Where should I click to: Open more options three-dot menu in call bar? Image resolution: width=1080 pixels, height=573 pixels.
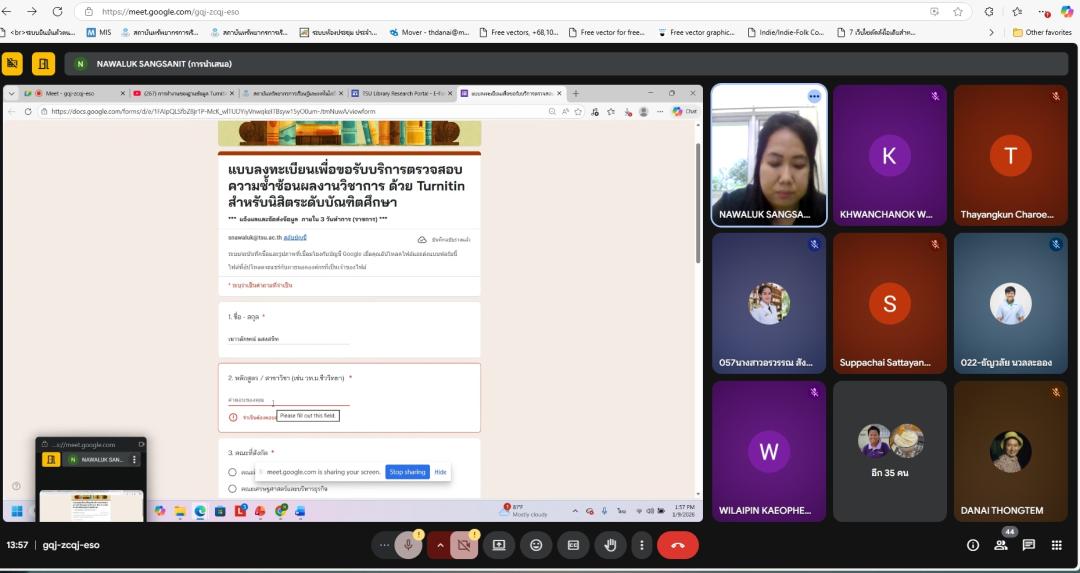click(x=641, y=545)
